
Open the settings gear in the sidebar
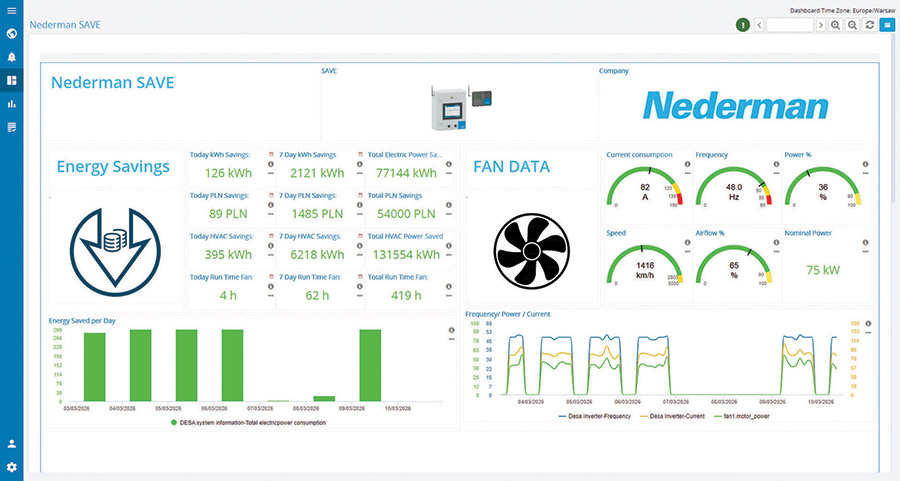tap(11, 467)
